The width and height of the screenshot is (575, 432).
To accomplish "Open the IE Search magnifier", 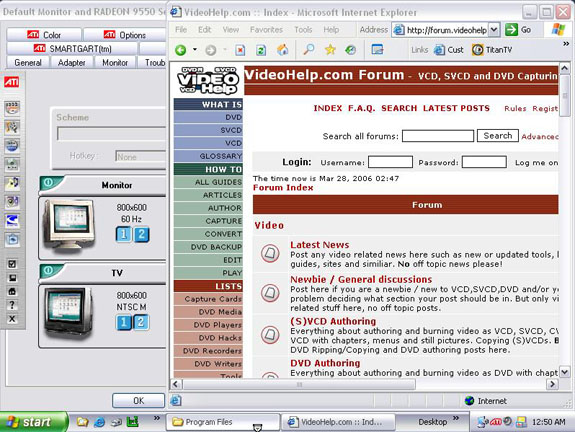I will 309,49.
